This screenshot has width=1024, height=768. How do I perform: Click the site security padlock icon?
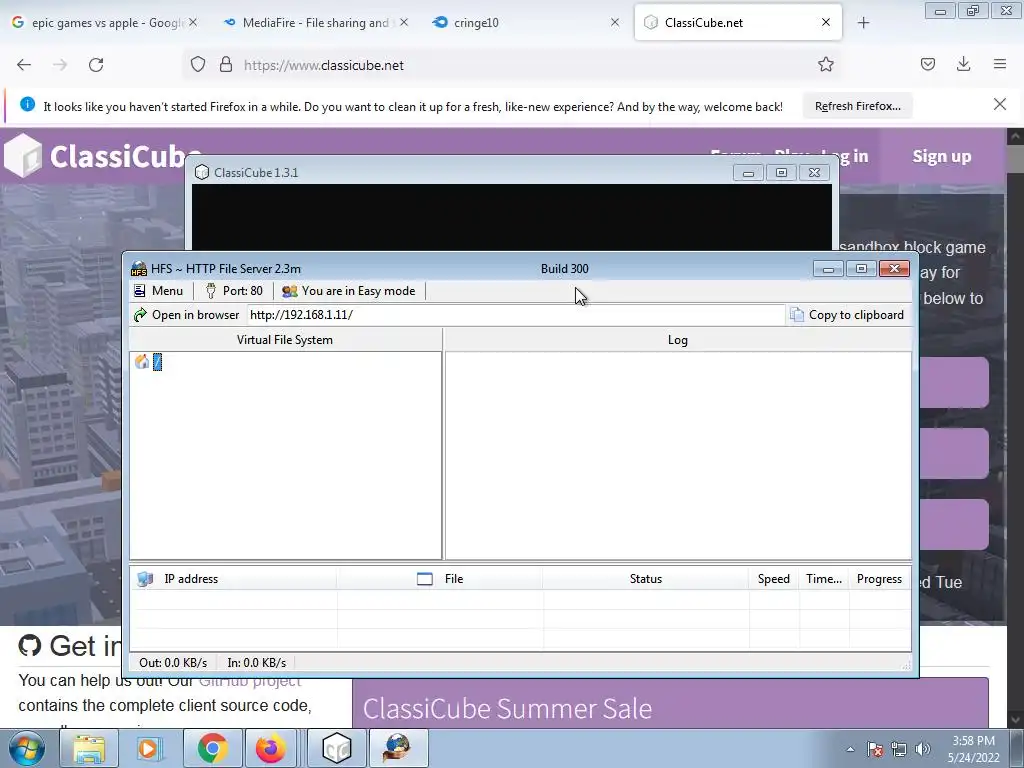226,65
